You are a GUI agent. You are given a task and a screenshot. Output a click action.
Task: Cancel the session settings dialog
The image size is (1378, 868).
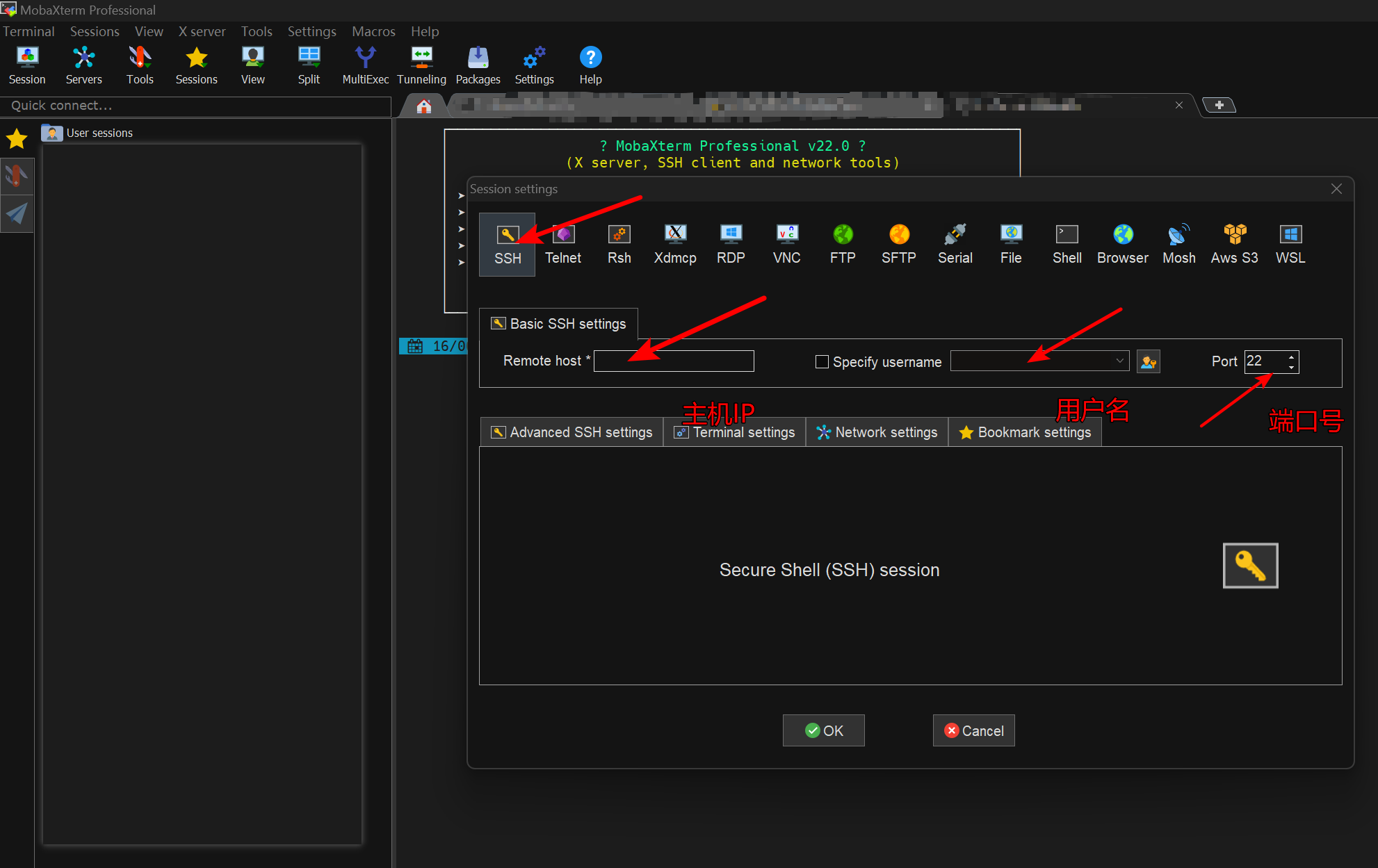pos(973,730)
